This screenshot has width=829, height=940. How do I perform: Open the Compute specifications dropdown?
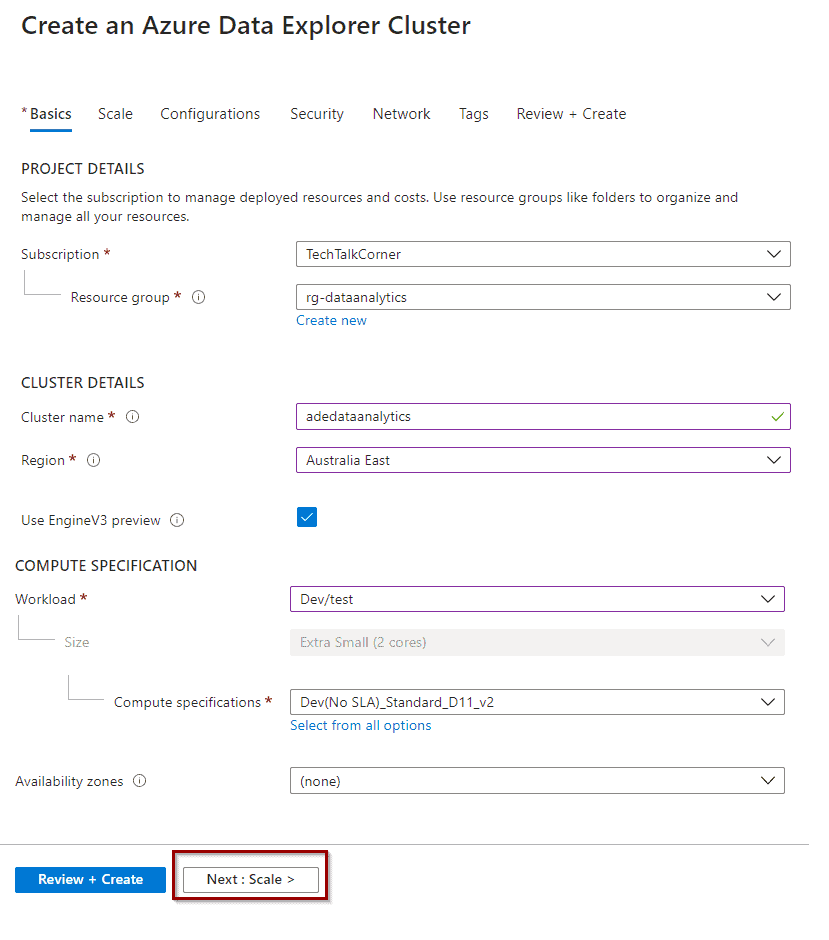[537, 702]
